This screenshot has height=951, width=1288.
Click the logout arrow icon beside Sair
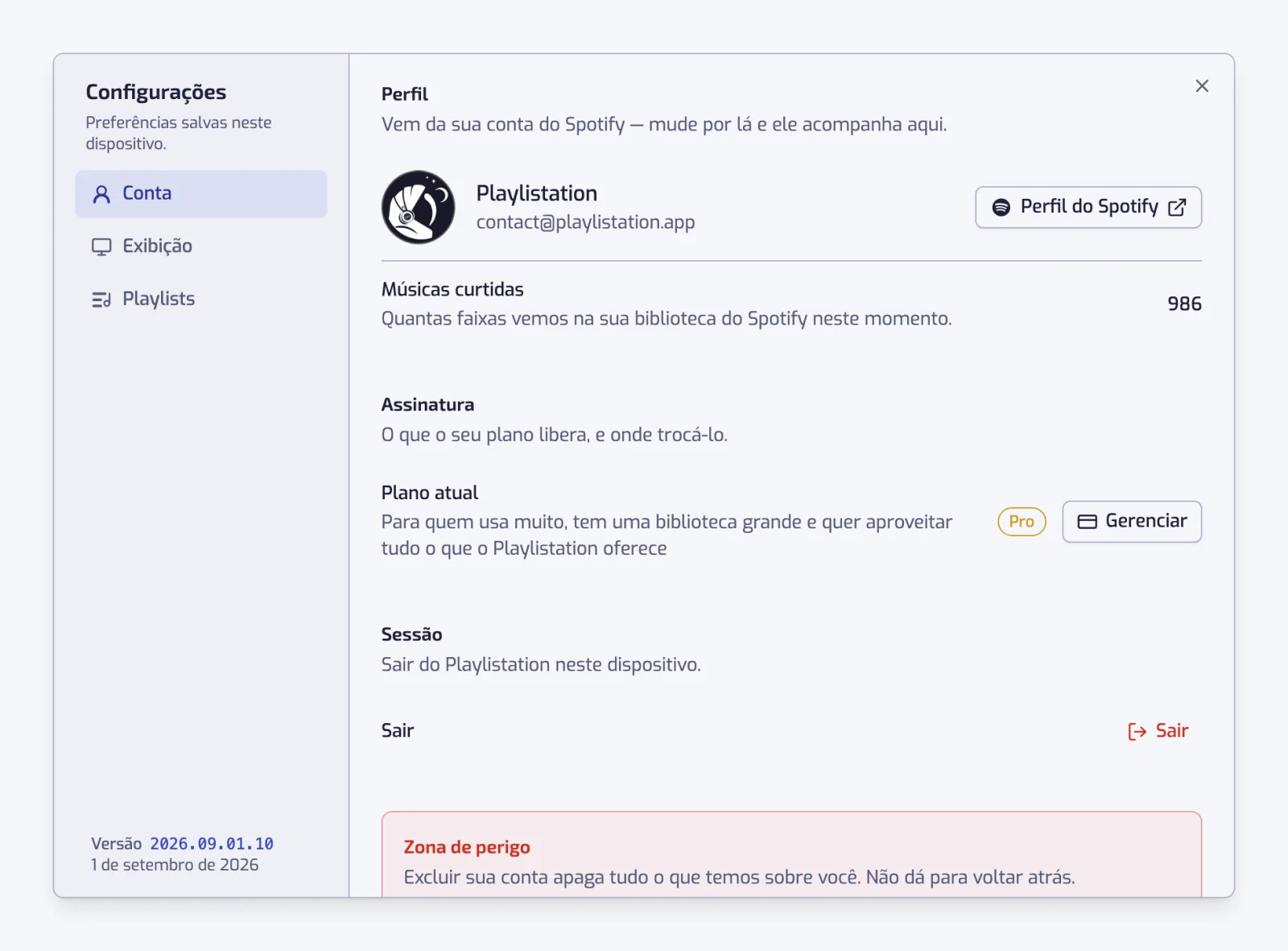point(1137,731)
